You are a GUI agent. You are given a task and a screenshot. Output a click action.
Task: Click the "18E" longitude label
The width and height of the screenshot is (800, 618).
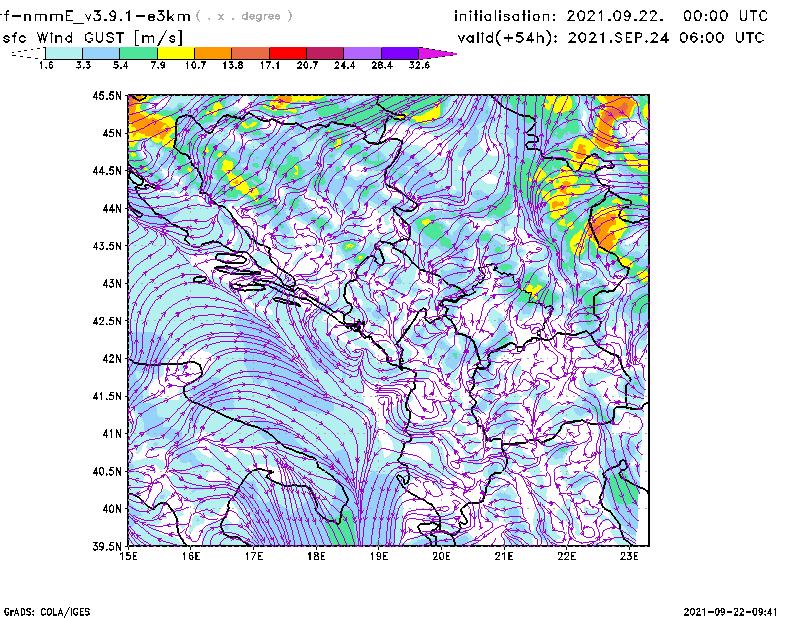316,556
